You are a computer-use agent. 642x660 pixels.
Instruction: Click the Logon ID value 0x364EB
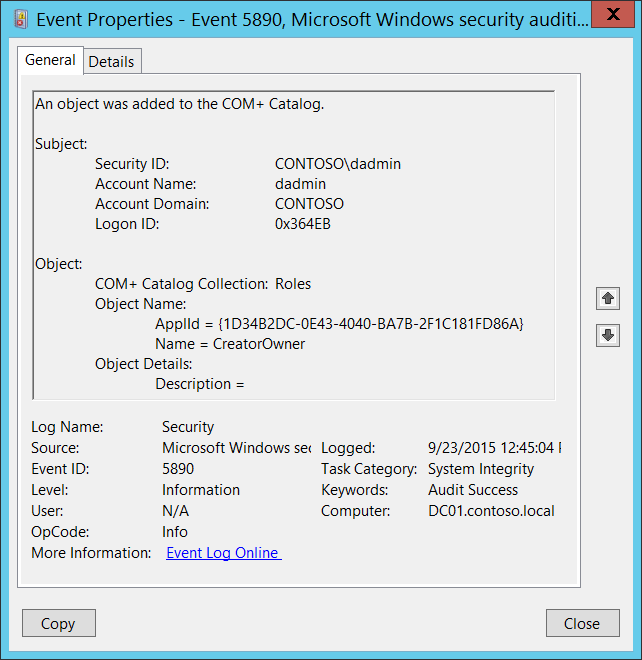303,224
